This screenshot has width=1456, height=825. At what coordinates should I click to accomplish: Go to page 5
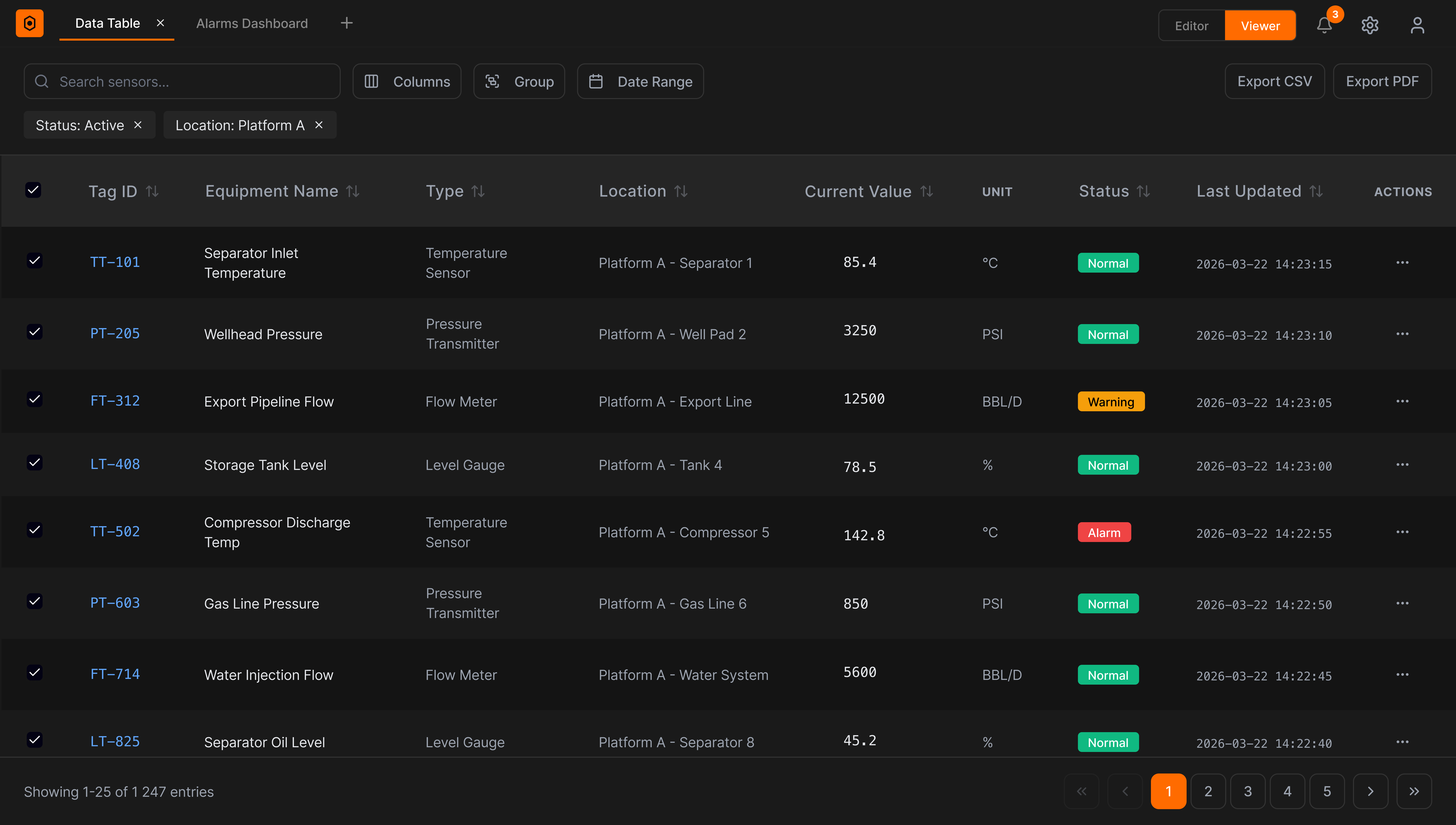[x=1327, y=792]
